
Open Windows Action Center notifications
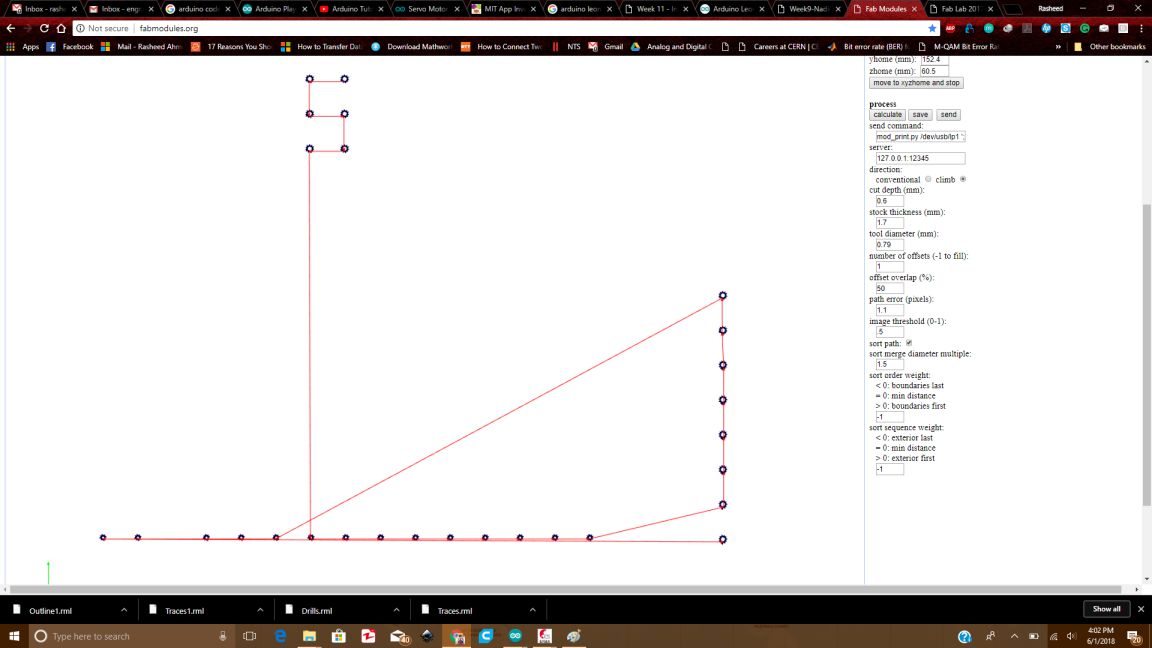[1135, 636]
